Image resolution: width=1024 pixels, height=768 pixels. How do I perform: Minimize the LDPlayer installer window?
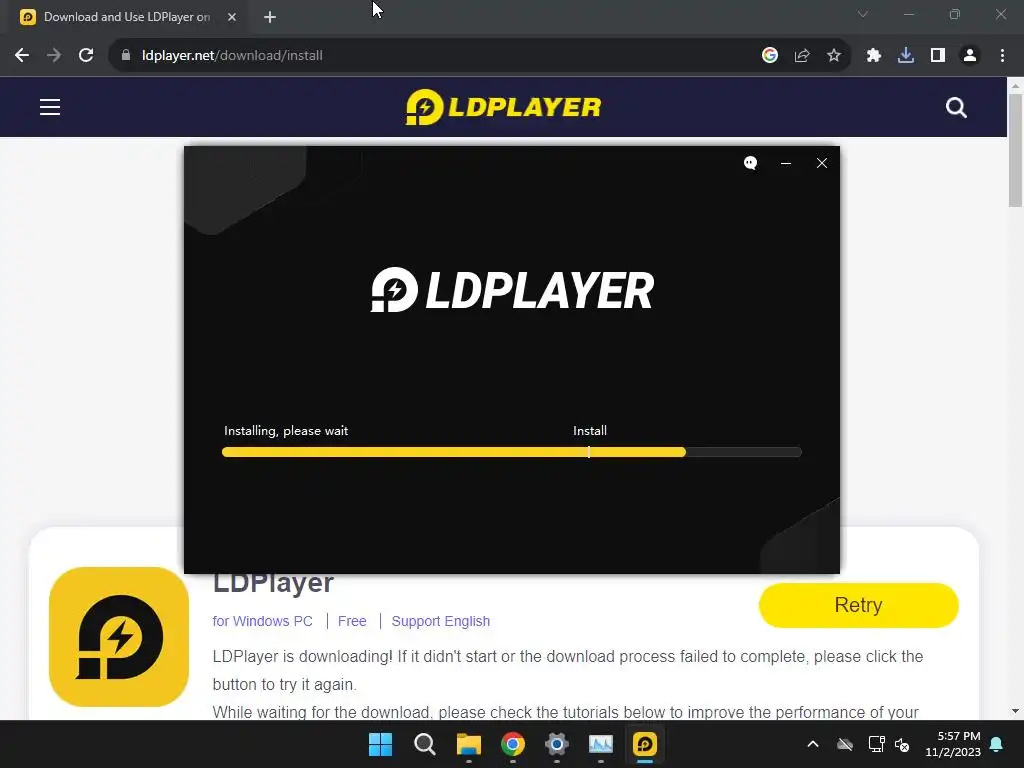(x=786, y=163)
